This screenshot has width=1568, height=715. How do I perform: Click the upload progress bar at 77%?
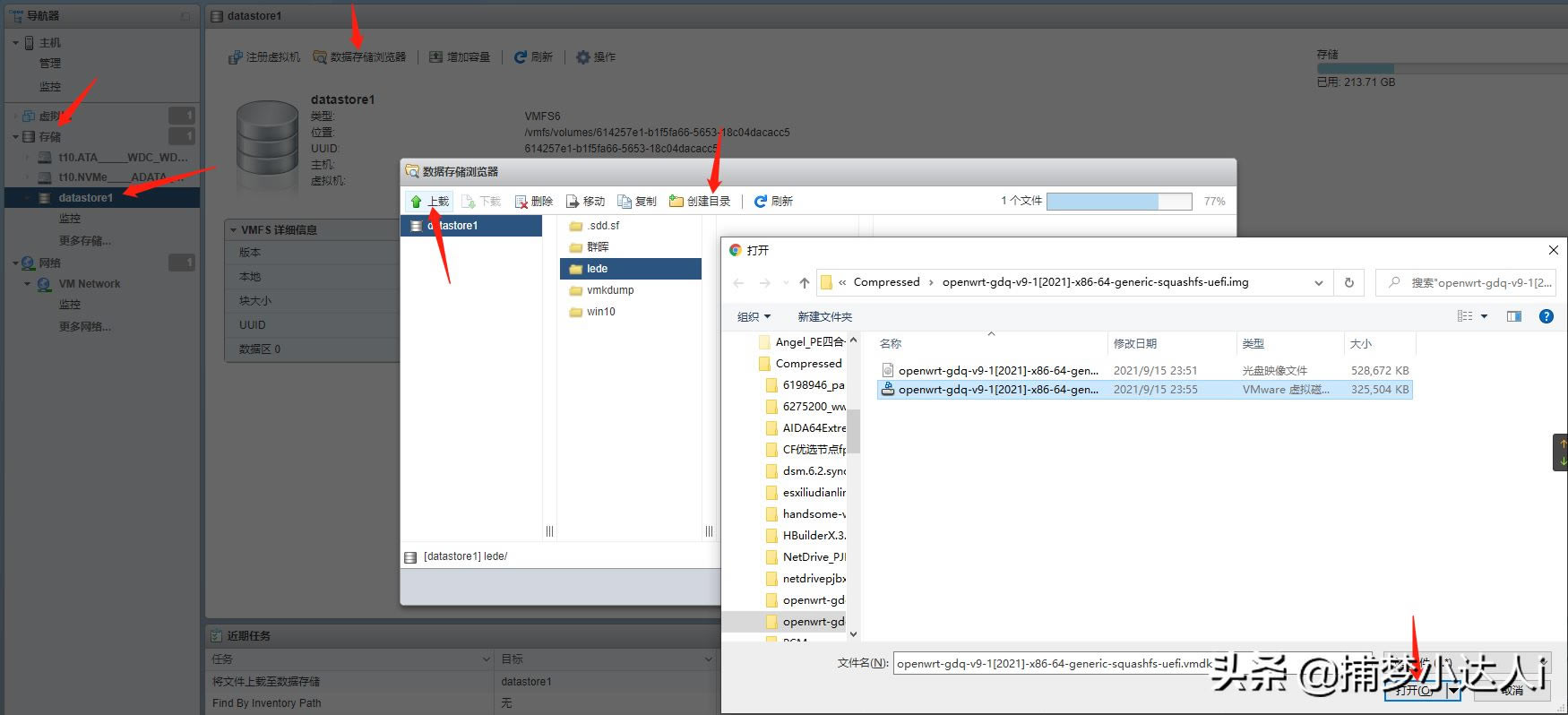tap(1119, 202)
